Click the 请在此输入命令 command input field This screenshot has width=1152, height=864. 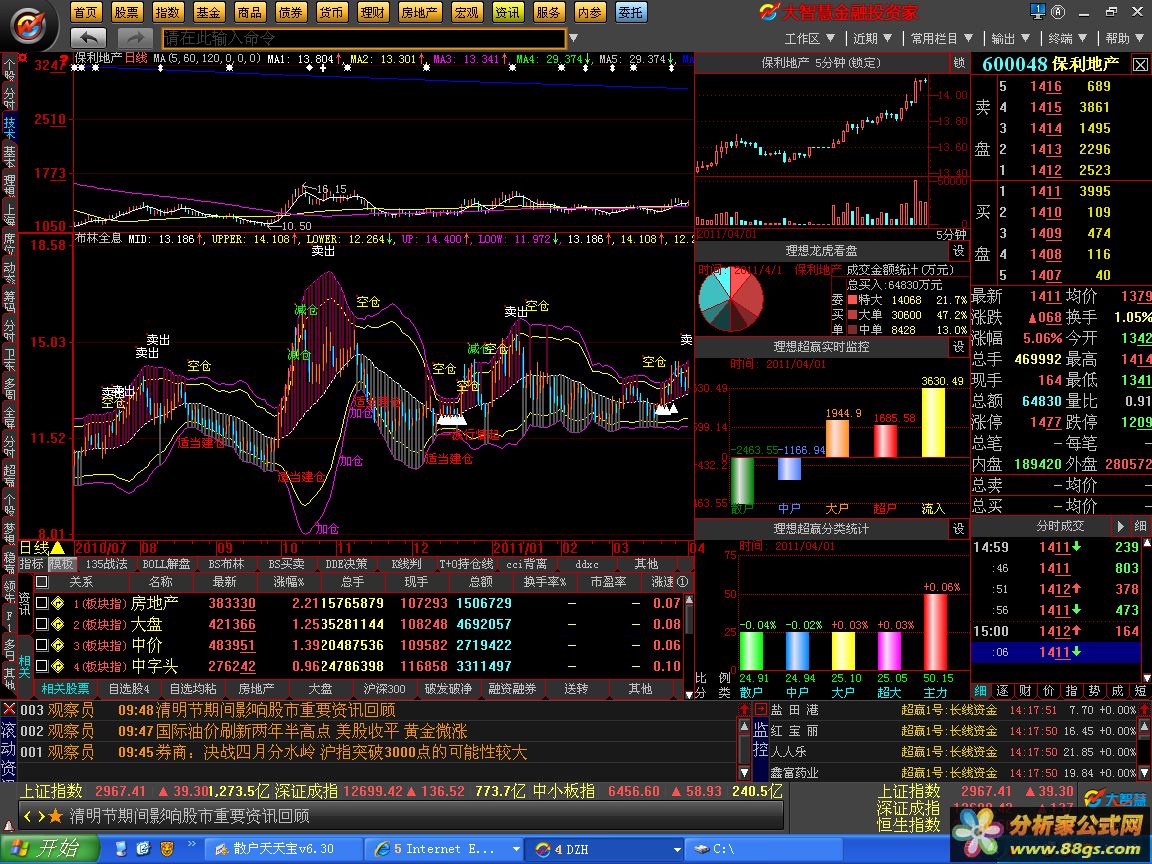pos(363,38)
